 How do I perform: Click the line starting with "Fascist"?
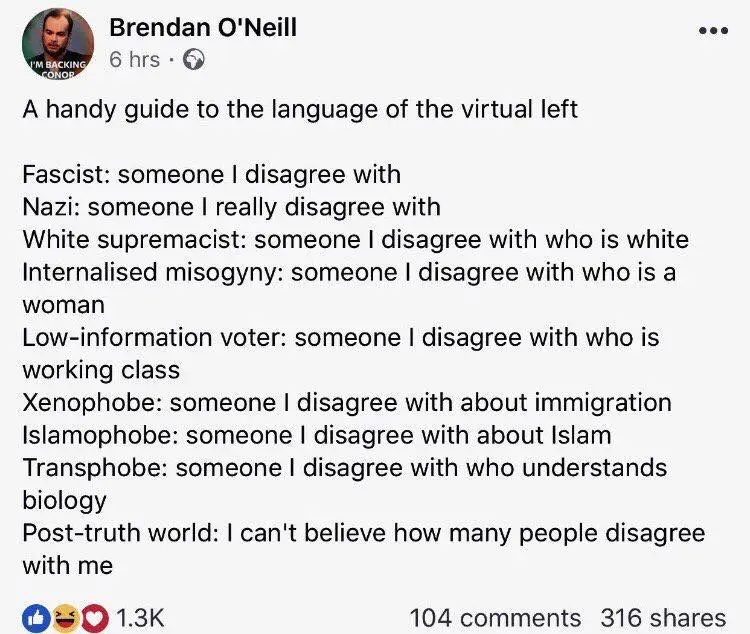211,174
